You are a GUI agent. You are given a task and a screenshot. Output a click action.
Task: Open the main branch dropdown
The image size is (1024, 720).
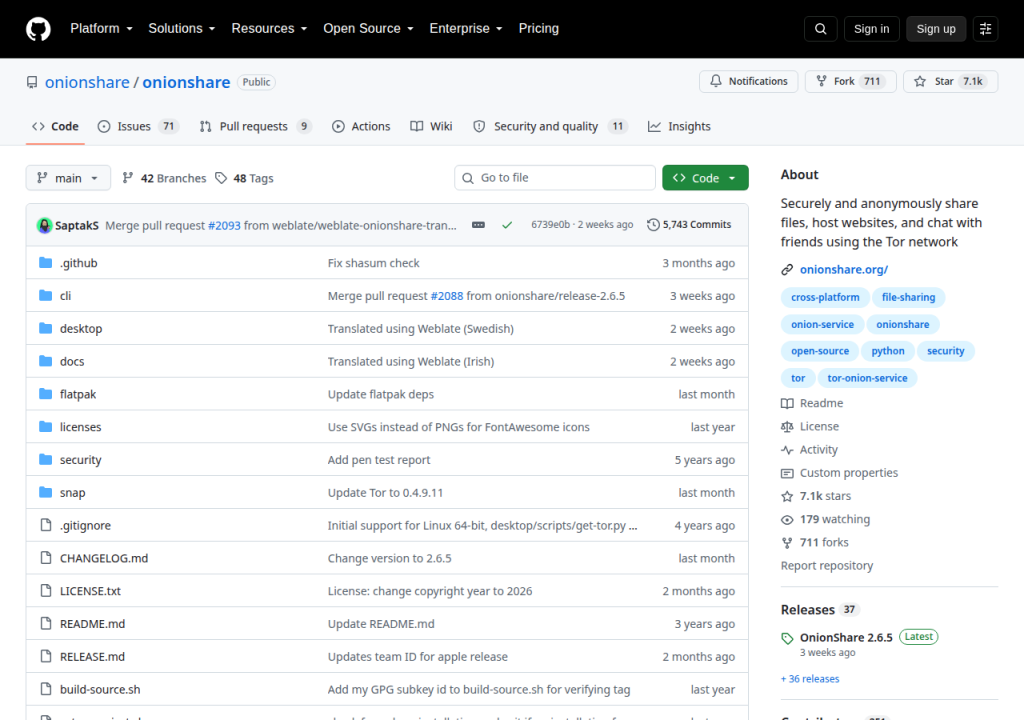pyautogui.click(x=68, y=178)
